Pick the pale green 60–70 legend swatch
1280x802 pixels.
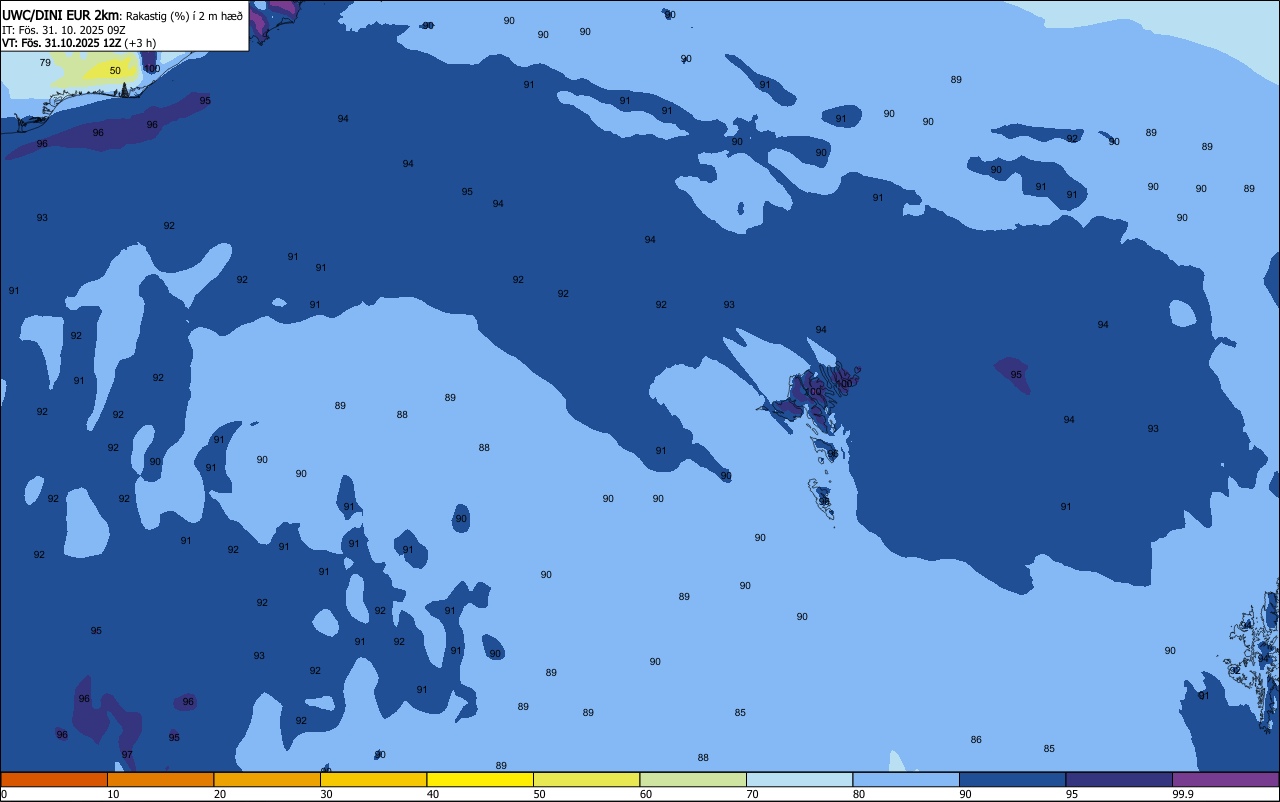point(693,779)
